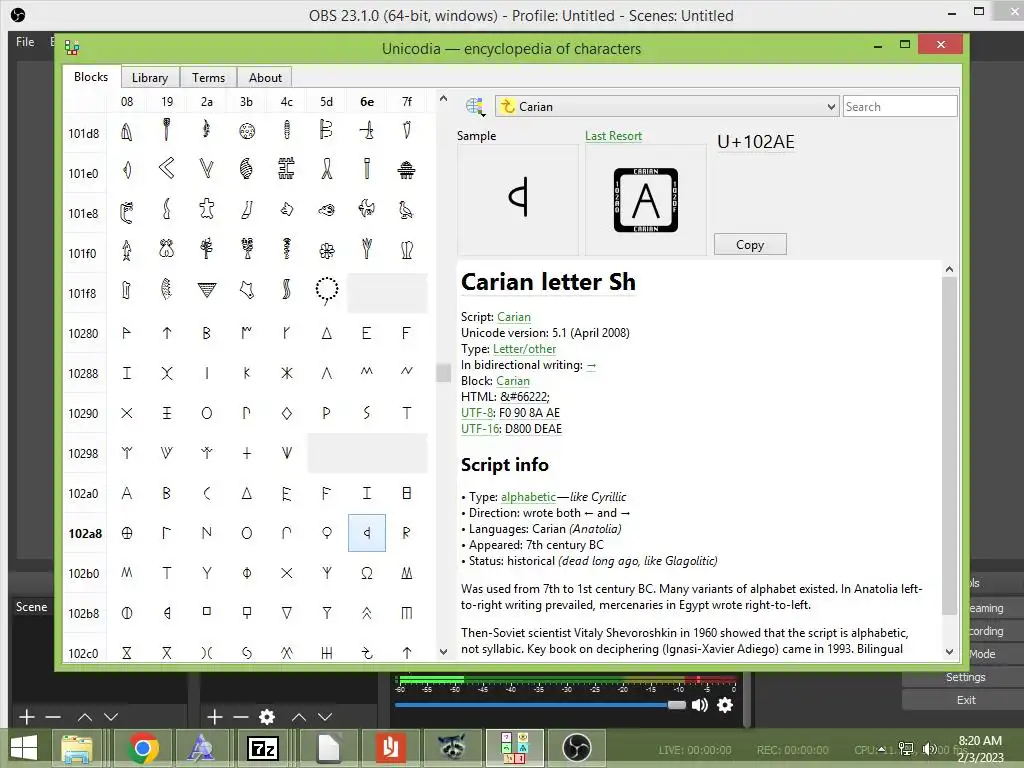Click the system tray volume icon
The width and height of the screenshot is (1024, 768).
point(929,748)
